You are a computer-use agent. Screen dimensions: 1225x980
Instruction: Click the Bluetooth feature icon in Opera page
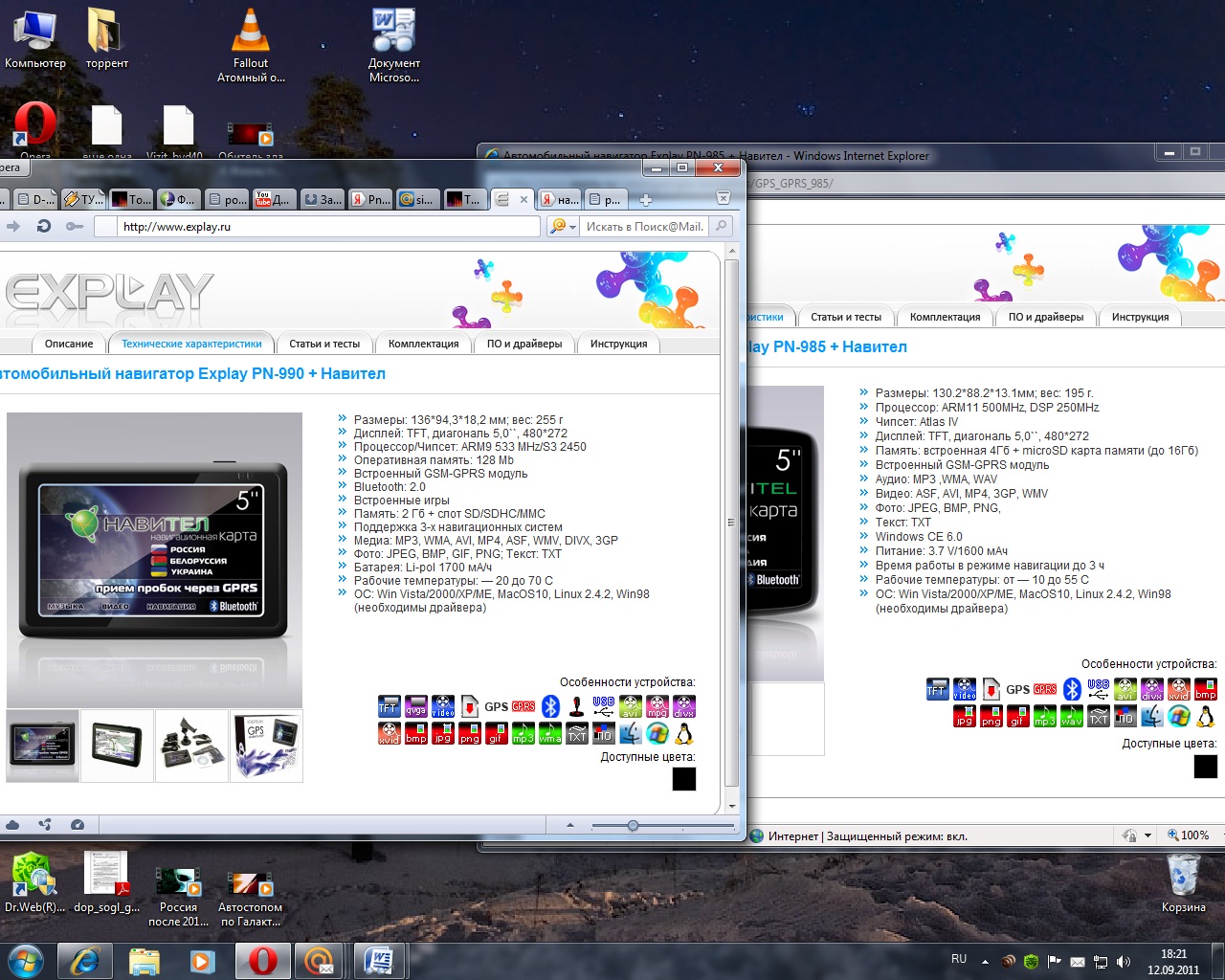tap(550, 707)
